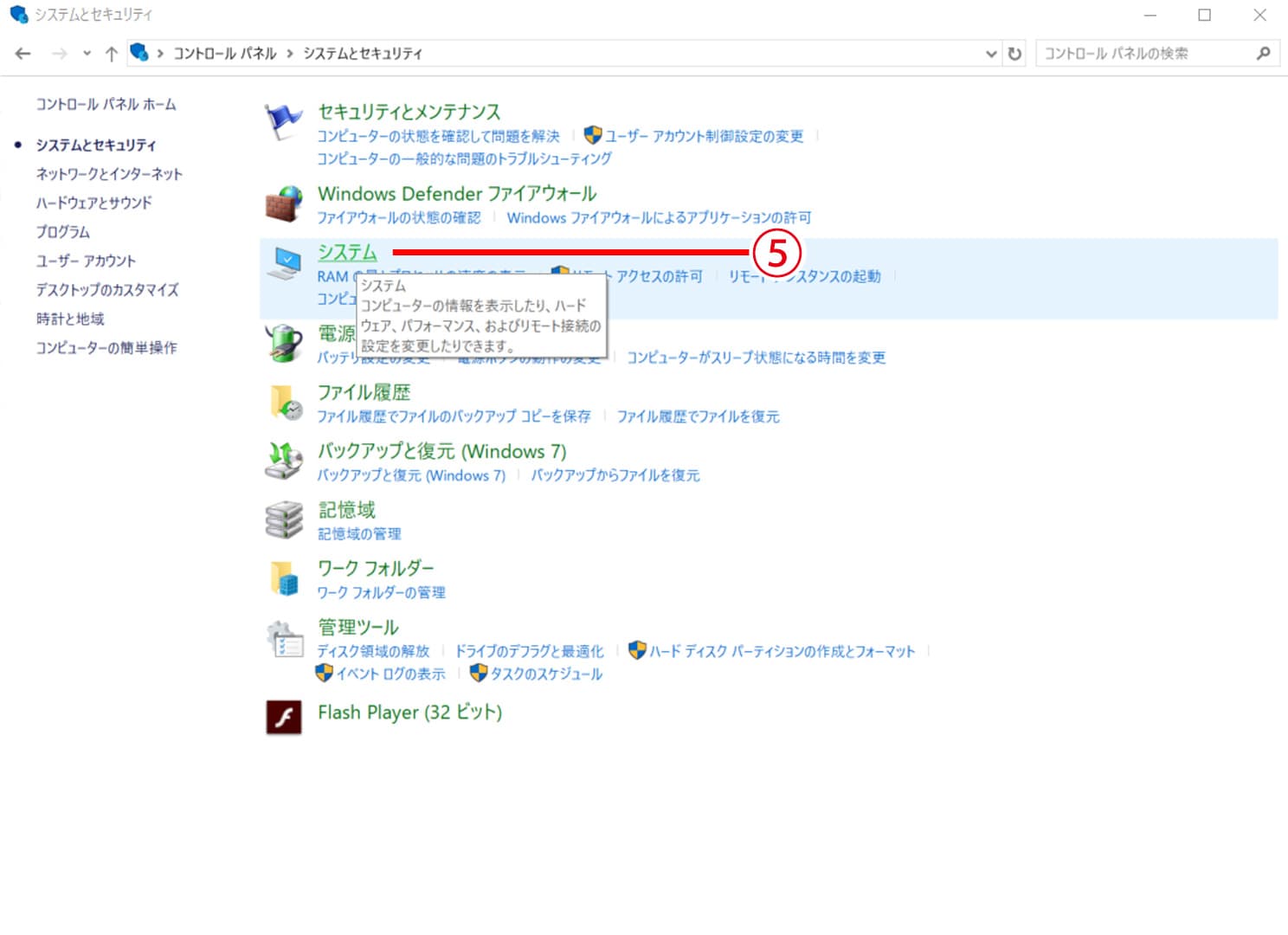Click the Flash Player red icon
The height and width of the screenshot is (935, 1288).
pyautogui.click(x=284, y=717)
